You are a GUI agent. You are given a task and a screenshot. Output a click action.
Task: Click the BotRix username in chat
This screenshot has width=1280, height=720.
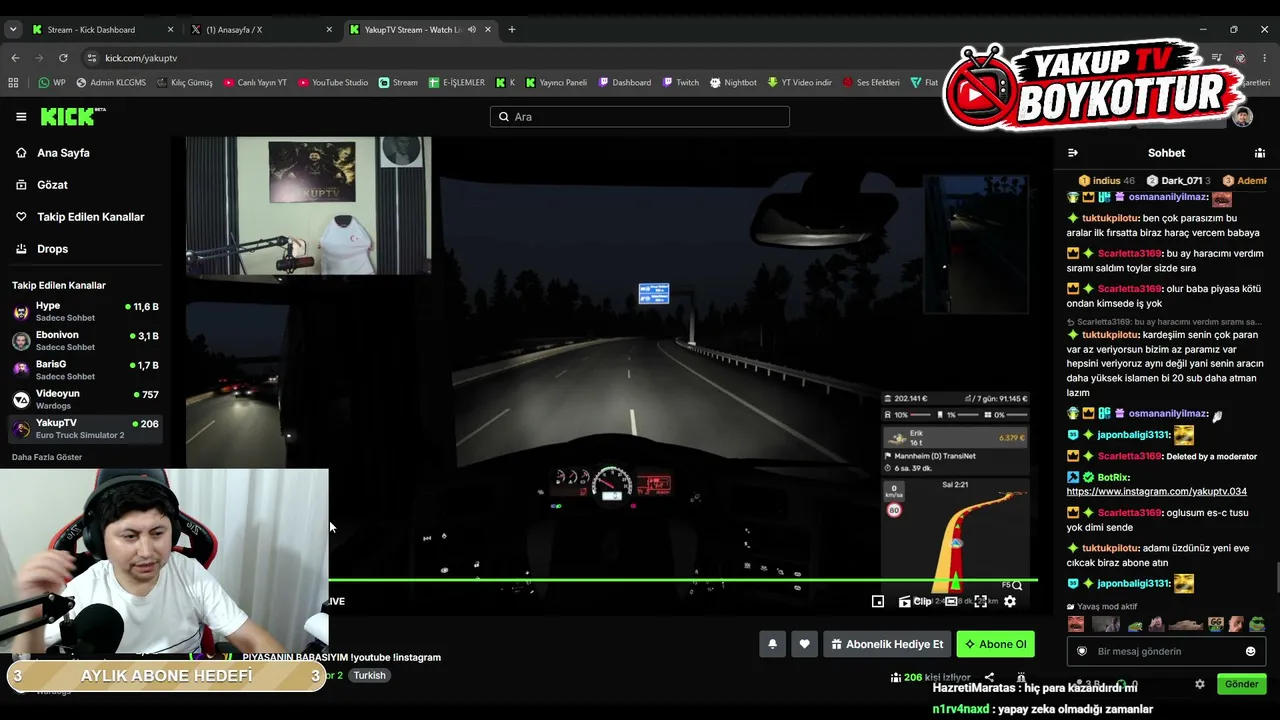coord(1113,477)
